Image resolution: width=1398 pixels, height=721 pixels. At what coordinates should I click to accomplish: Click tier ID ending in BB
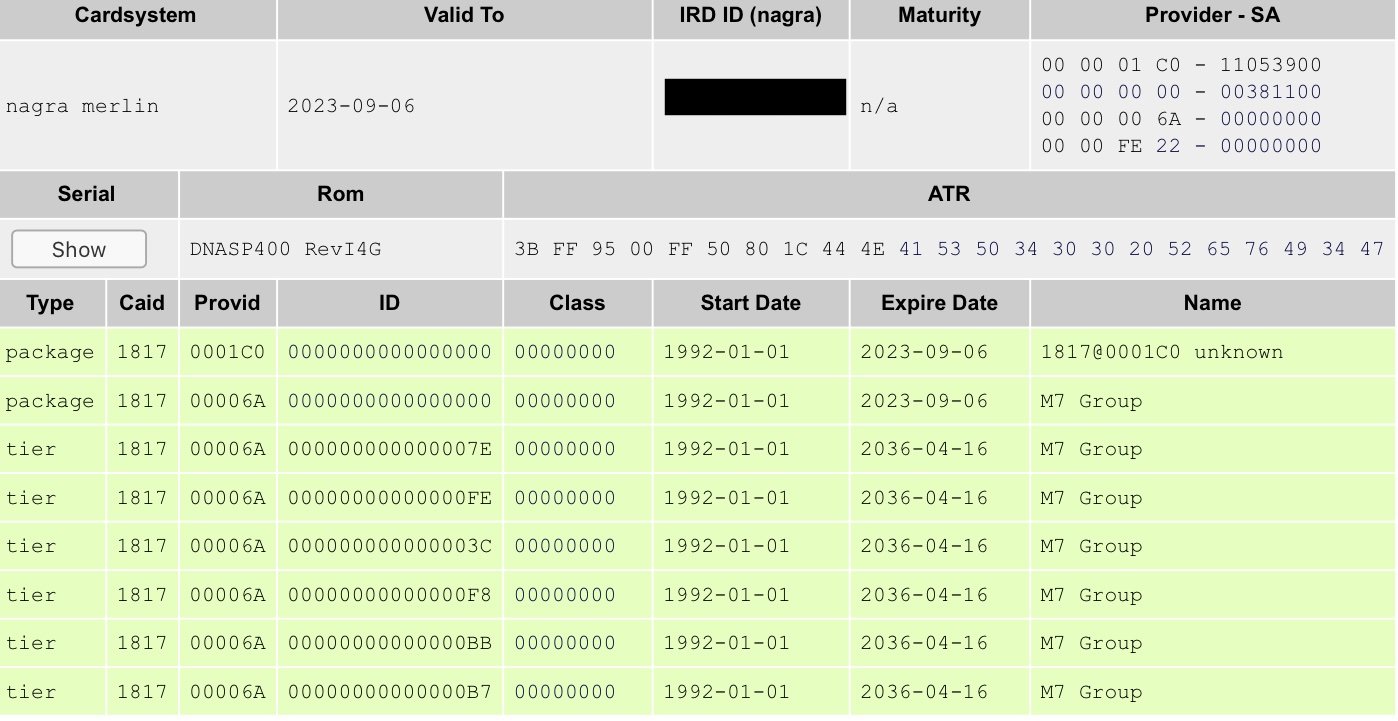tap(390, 643)
